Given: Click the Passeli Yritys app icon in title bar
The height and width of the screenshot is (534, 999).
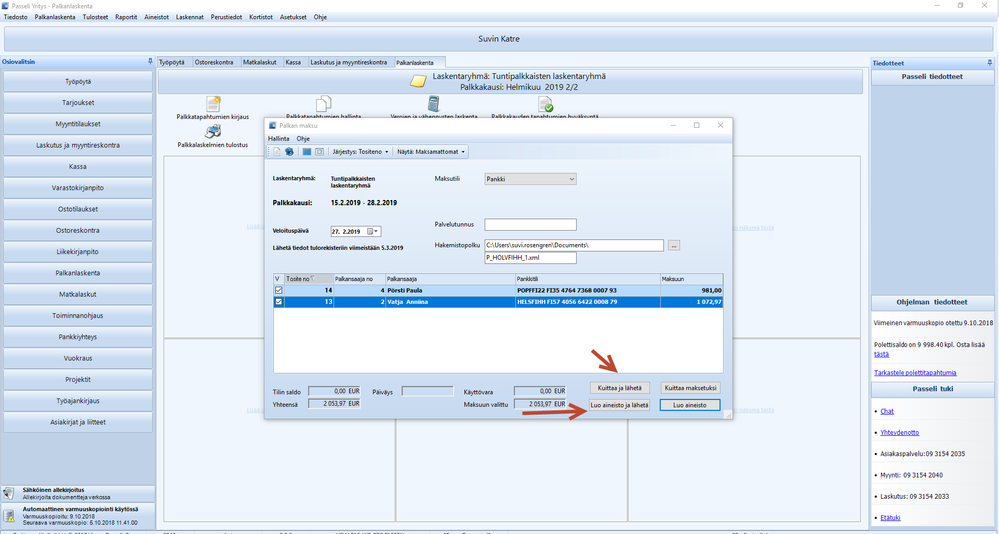Looking at the screenshot, I should coord(6,5).
